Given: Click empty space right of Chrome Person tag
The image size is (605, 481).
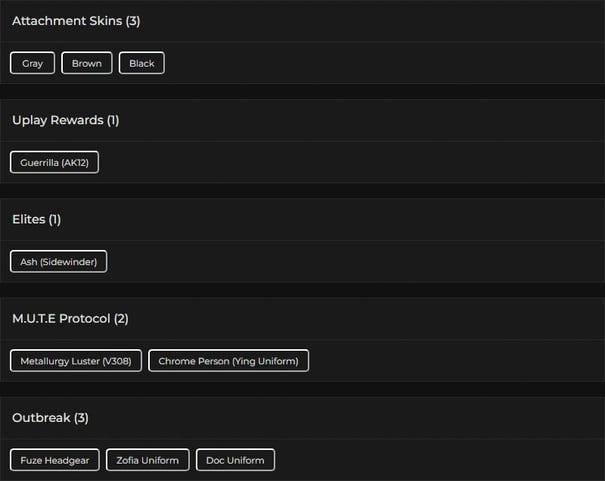Looking at the screenshot, I should (x=450, y=361).
